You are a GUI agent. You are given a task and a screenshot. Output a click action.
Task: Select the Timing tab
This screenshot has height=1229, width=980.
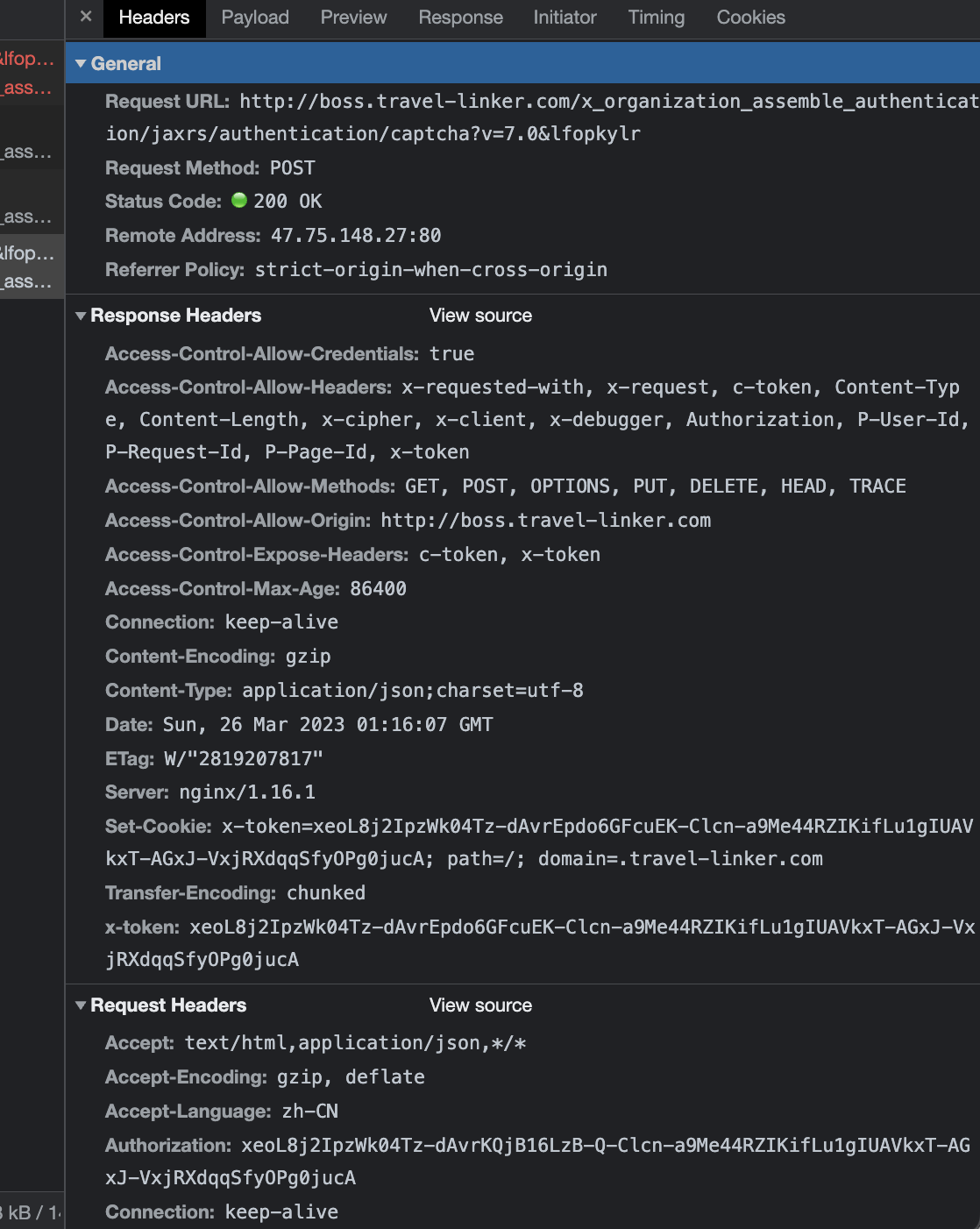click(x=656, y=18)
